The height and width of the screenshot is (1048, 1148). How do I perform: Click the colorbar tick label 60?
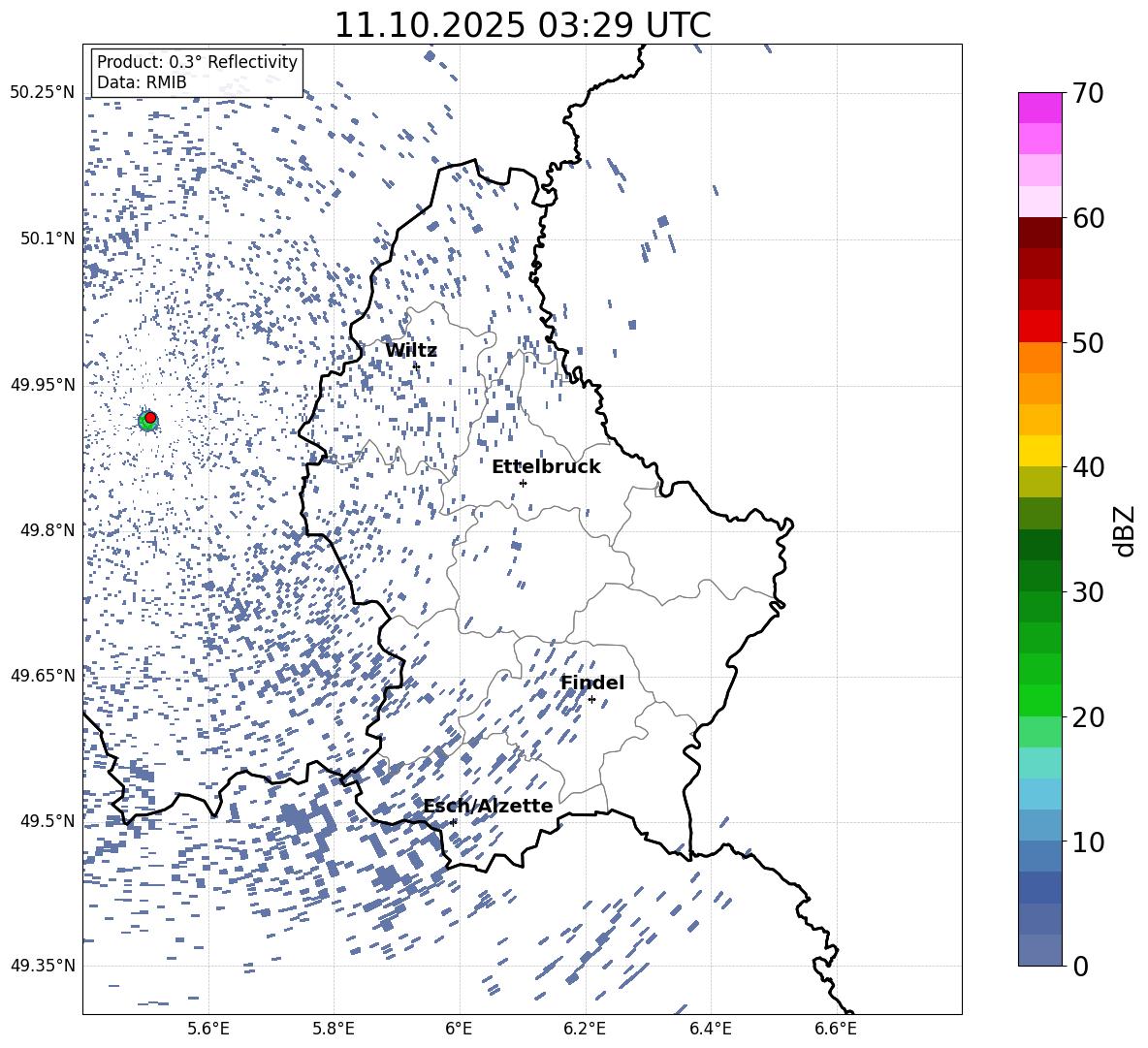coord(1088,218)
